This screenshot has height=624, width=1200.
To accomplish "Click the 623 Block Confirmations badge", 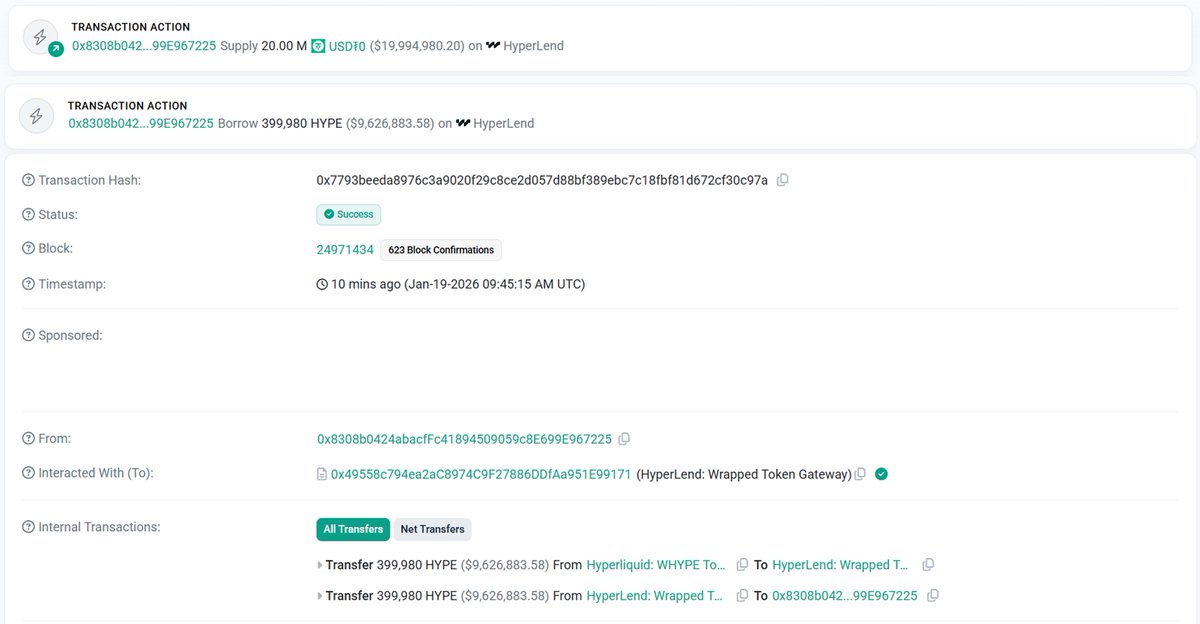I will coord(441,250).
